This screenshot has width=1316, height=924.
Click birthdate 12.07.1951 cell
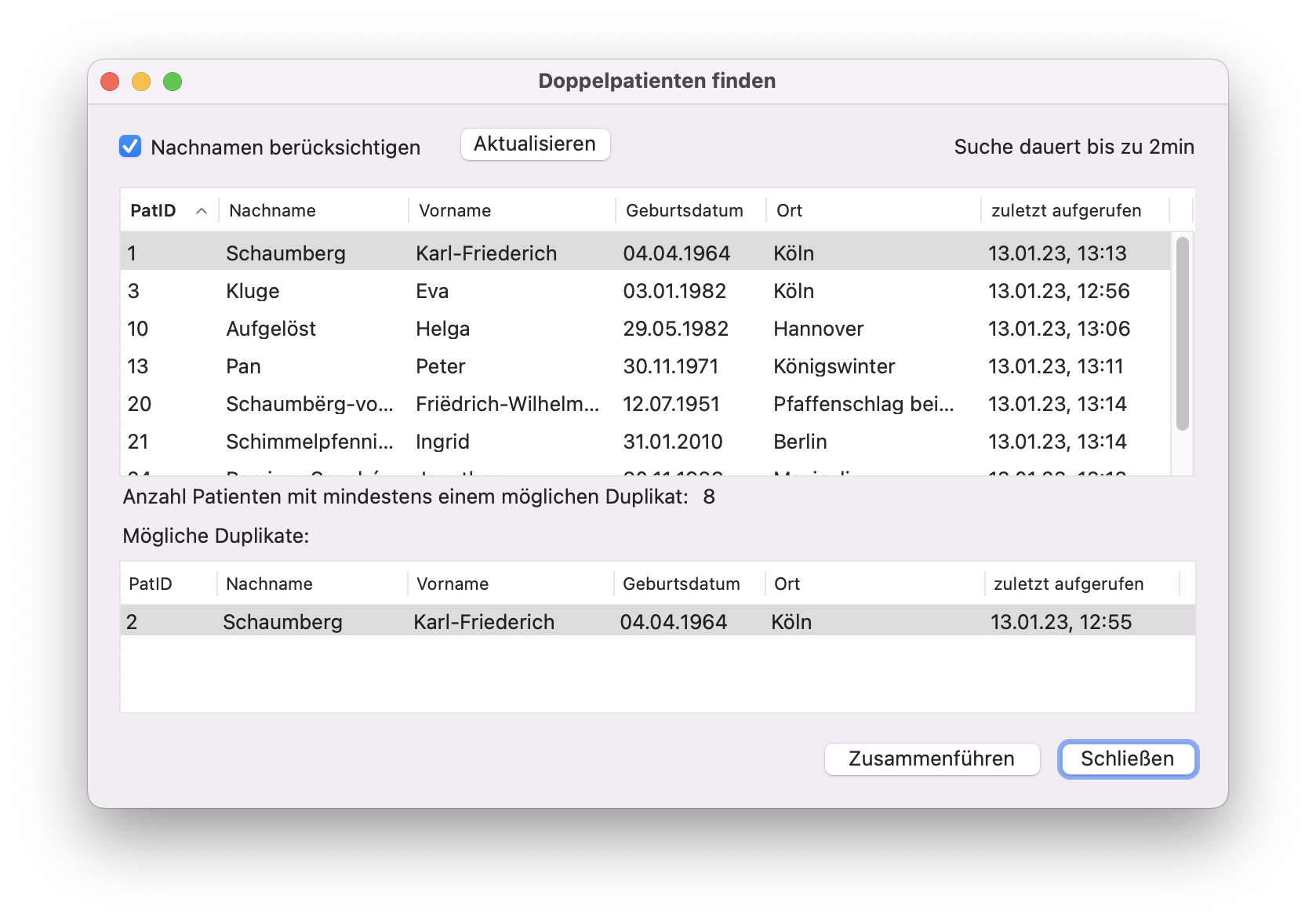[x=671, y=404]
